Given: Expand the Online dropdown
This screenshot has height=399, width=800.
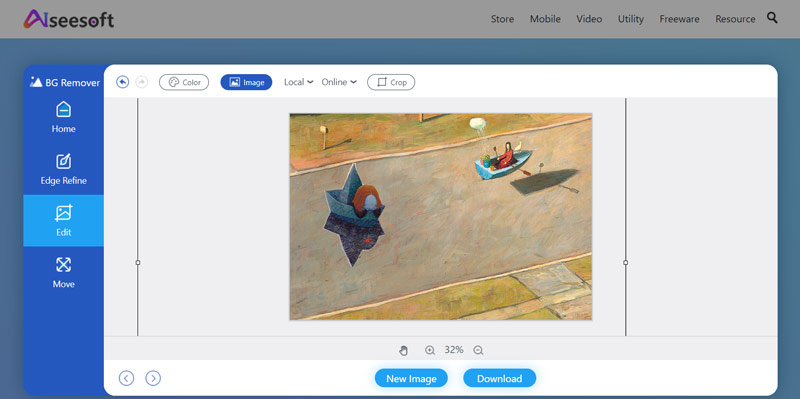Looking at the screenshot, I should click(x=339, y=82).
